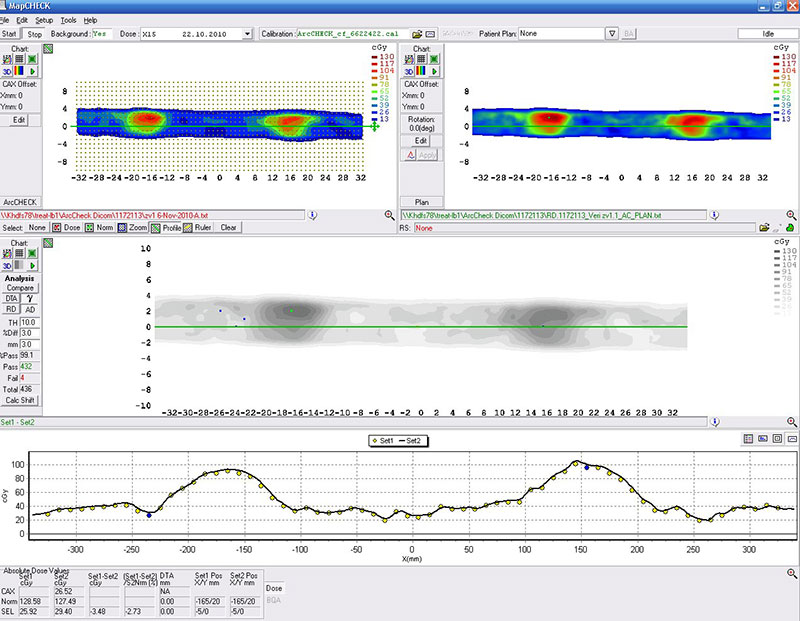Click the green detector icon in the ArcCHECK measured panel

point(32,59)
